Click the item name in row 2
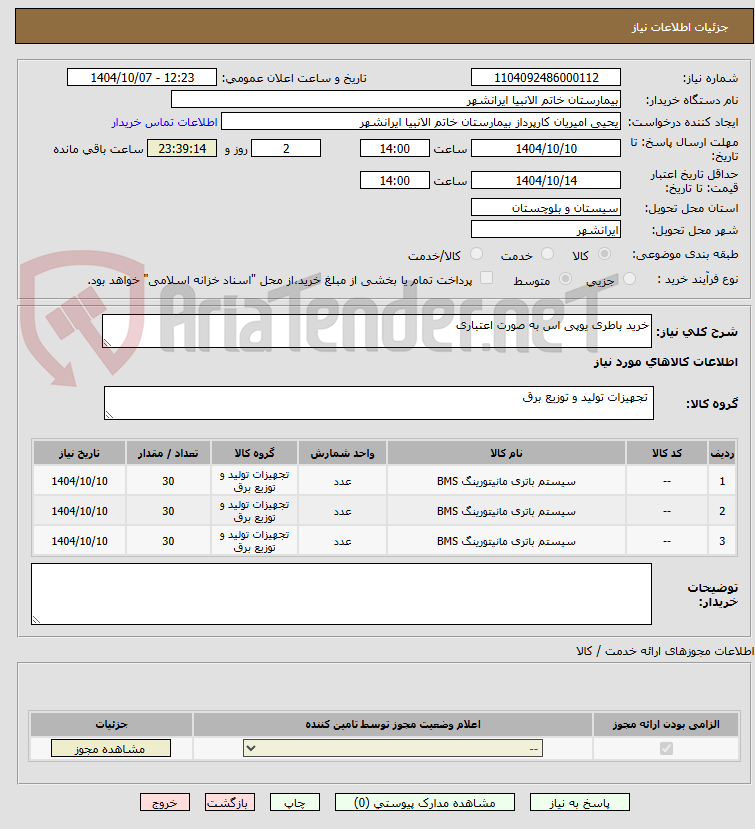 pyautogui.click(x=507, y=512)
